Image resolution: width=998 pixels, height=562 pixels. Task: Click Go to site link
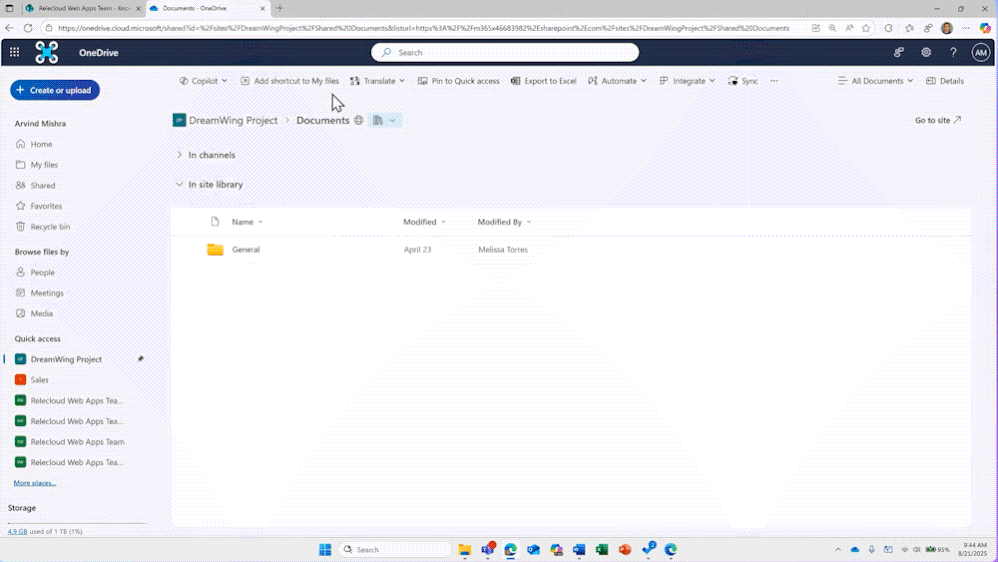938,120
